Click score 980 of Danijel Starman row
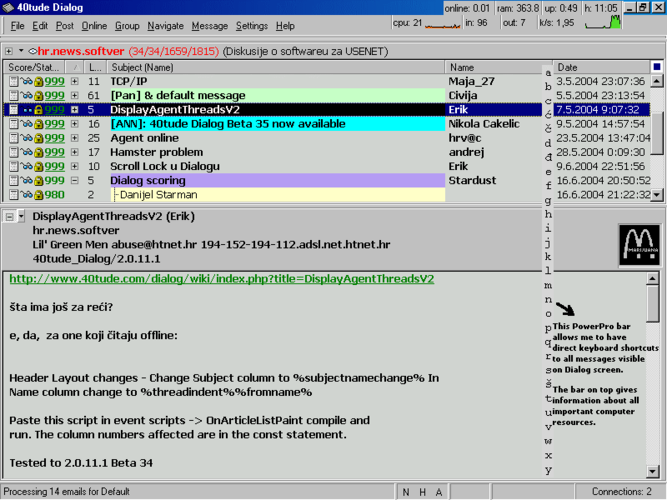The image size is (667, 500). [54, 195]
